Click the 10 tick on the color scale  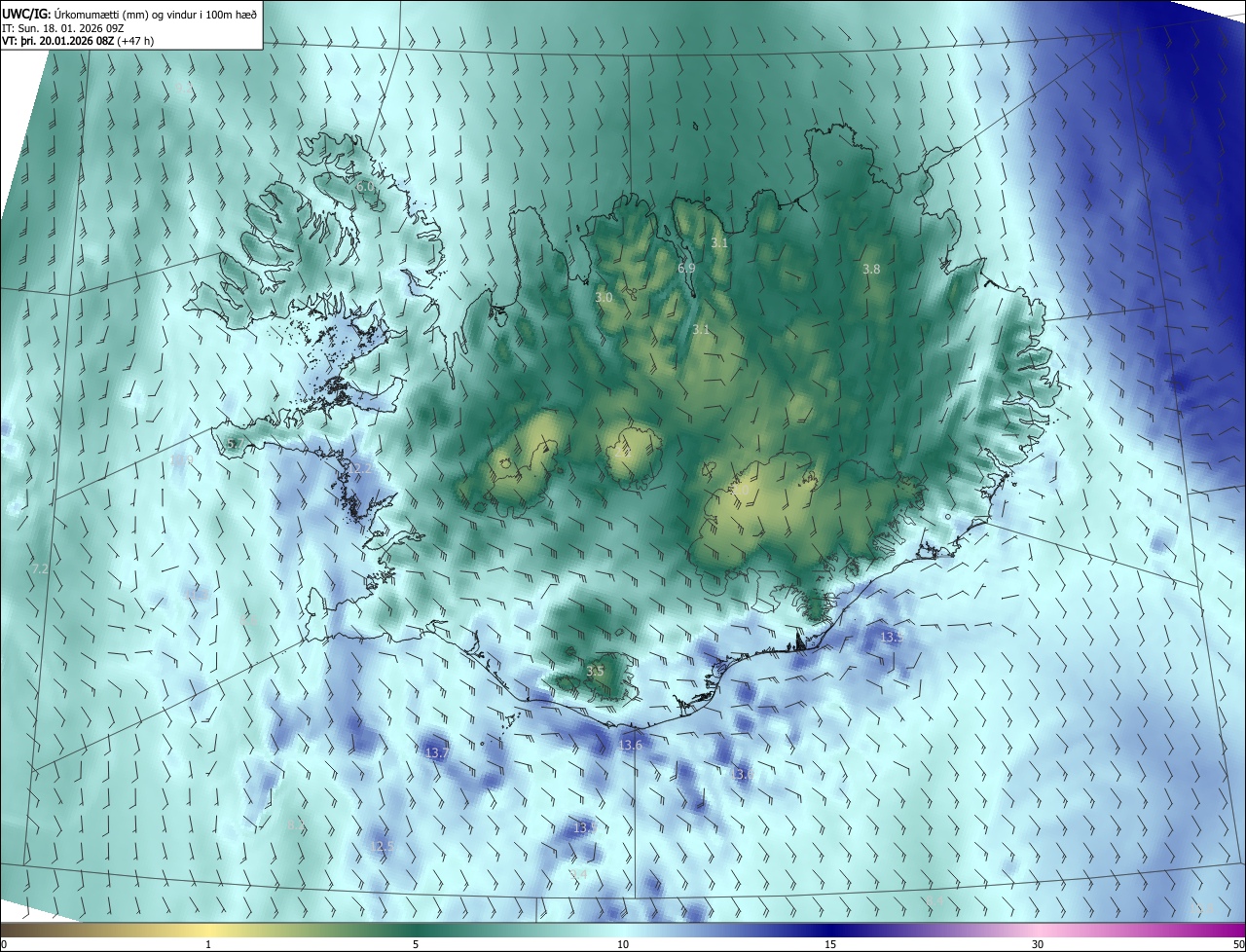(x=623, y=944)
